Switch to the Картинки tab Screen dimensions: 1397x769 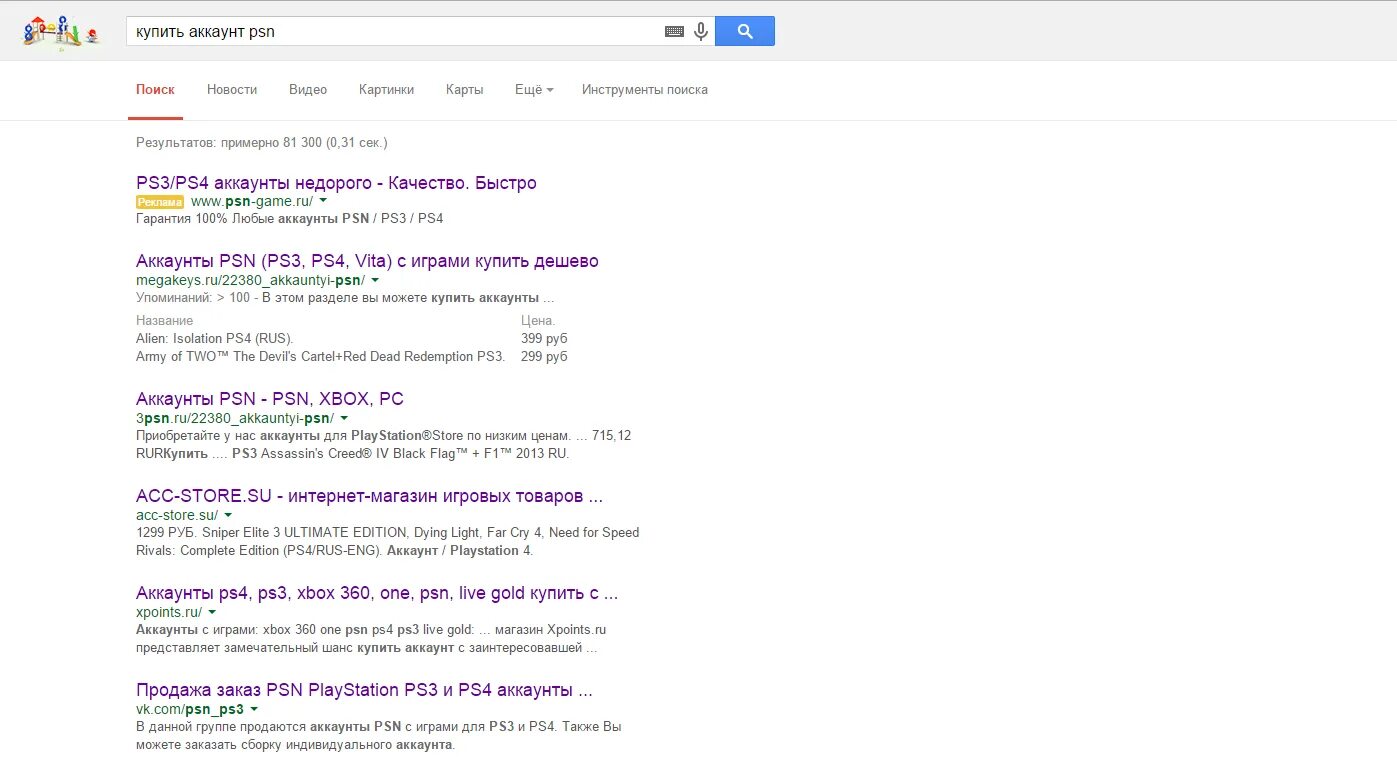pyautogui.click(x=386, y=89)
